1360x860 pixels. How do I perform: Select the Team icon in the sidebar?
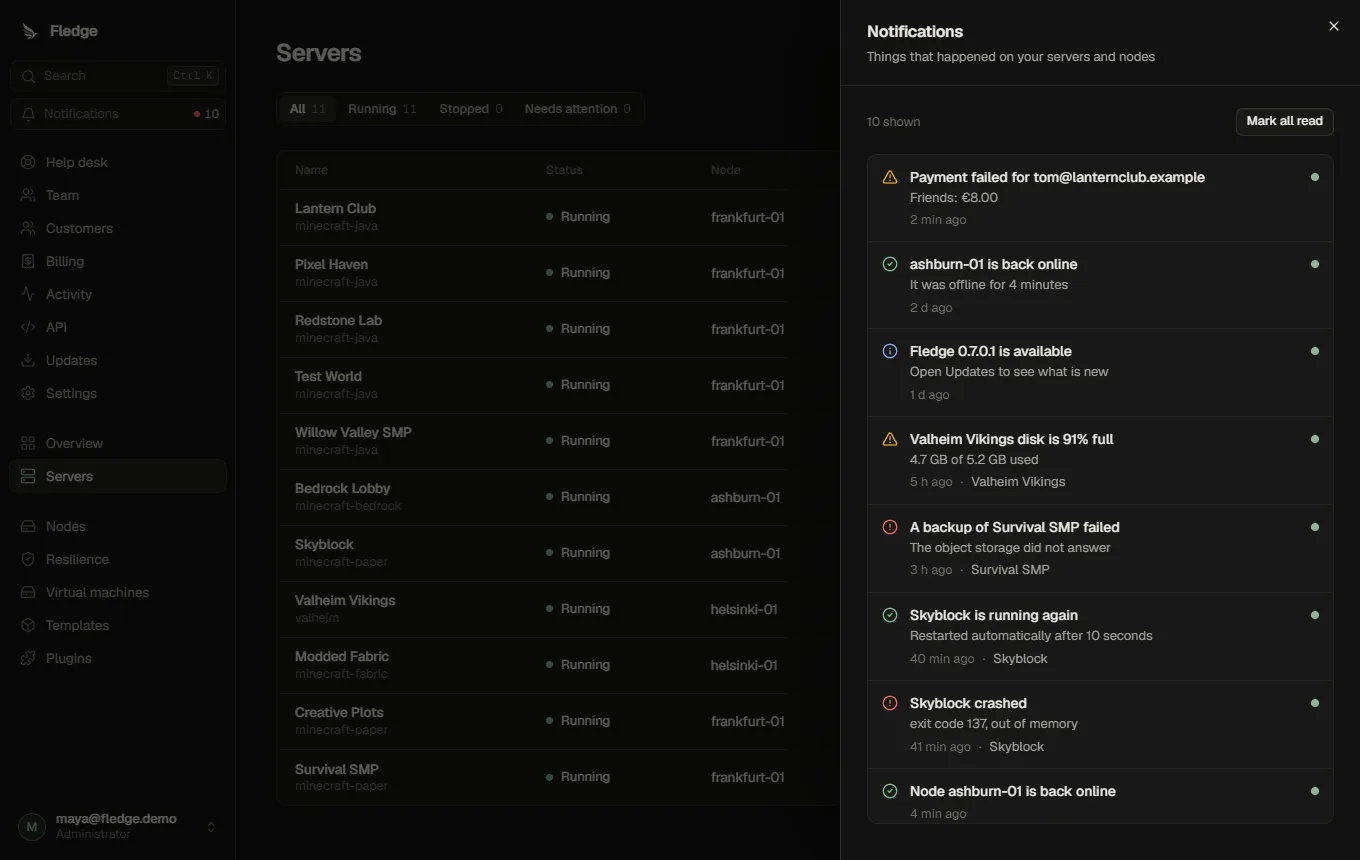(x=28, y=195)
